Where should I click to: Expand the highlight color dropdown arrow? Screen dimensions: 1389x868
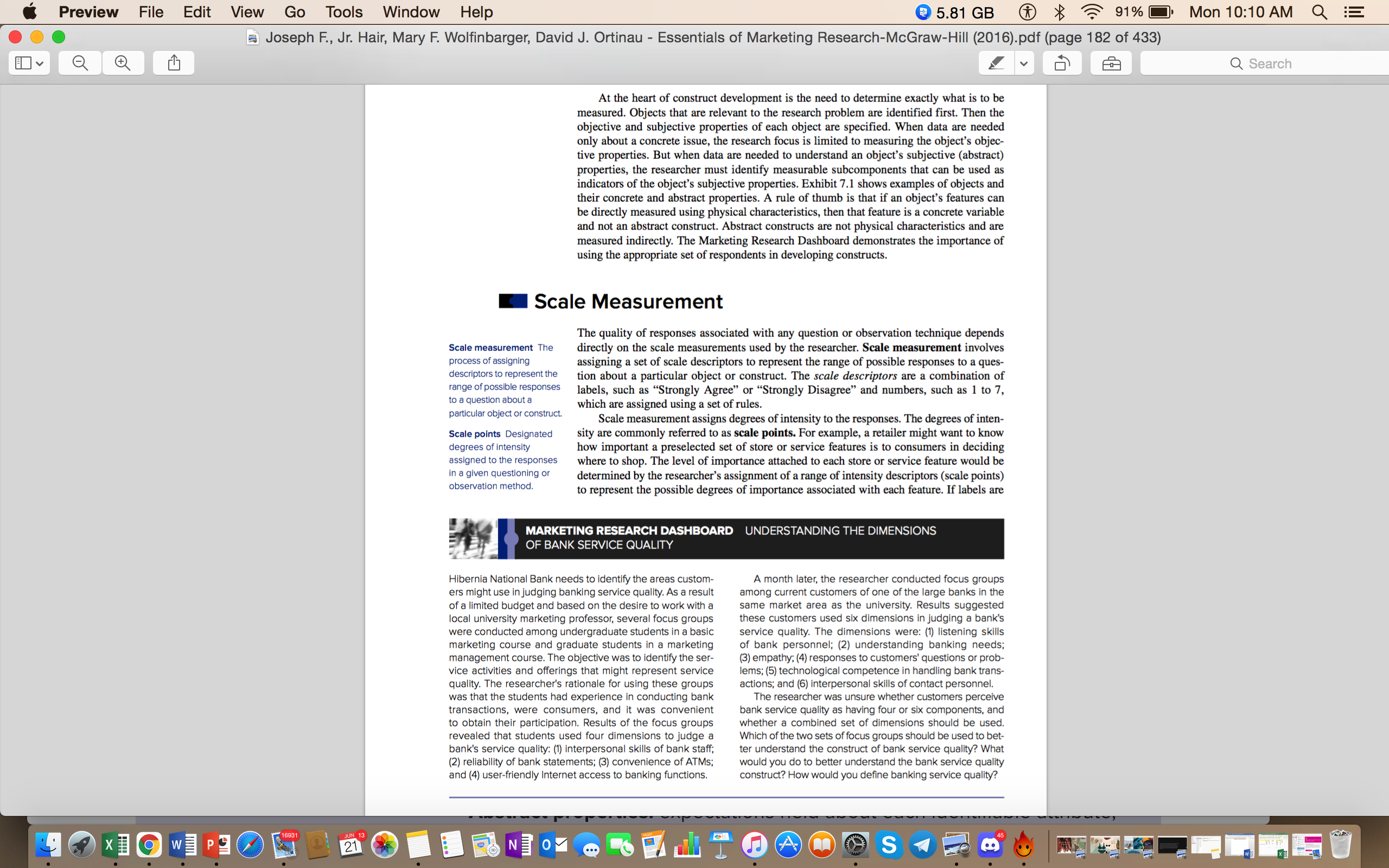point(1024,63)
